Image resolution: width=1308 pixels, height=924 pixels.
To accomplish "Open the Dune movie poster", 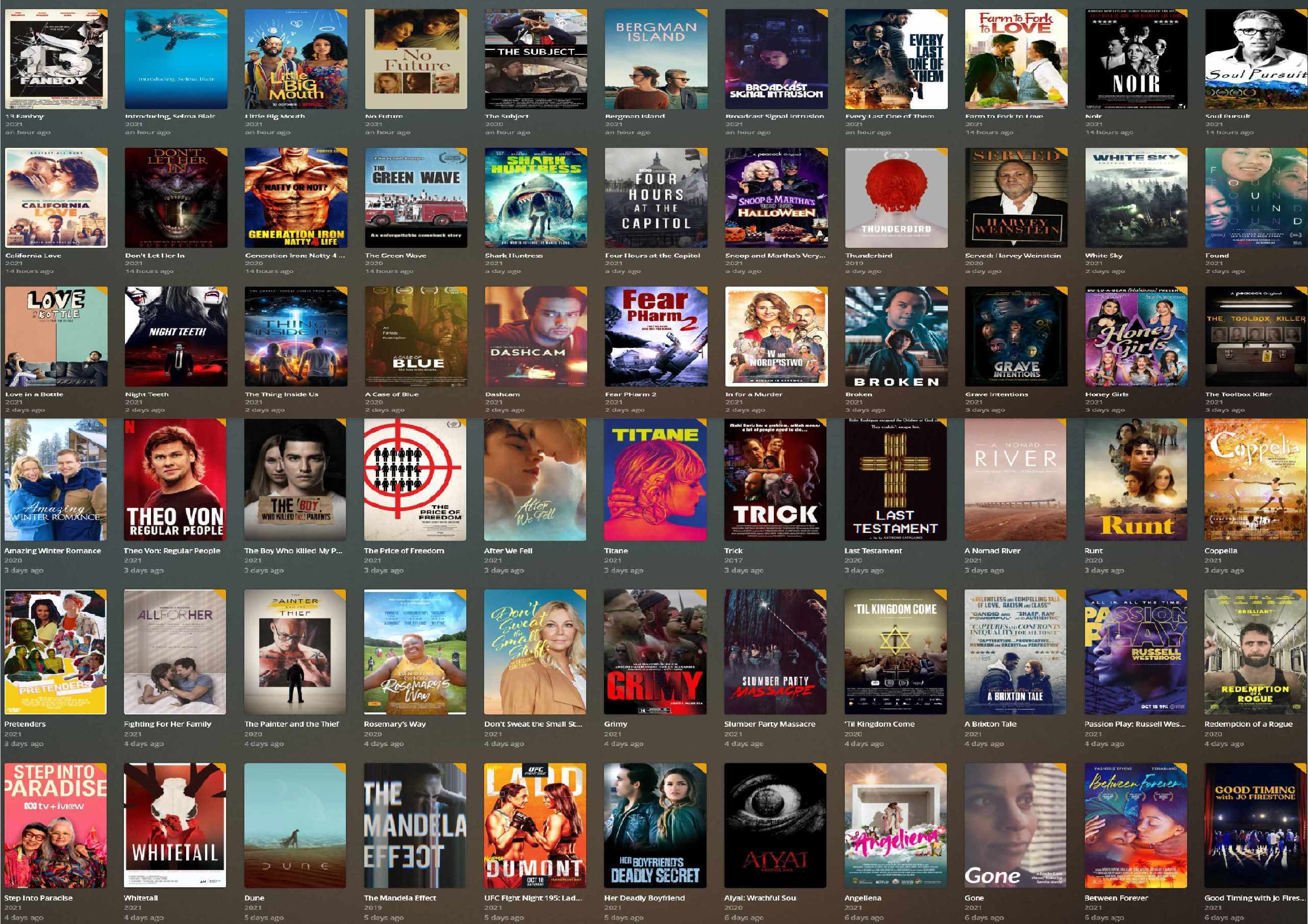I will coord(294,825).
